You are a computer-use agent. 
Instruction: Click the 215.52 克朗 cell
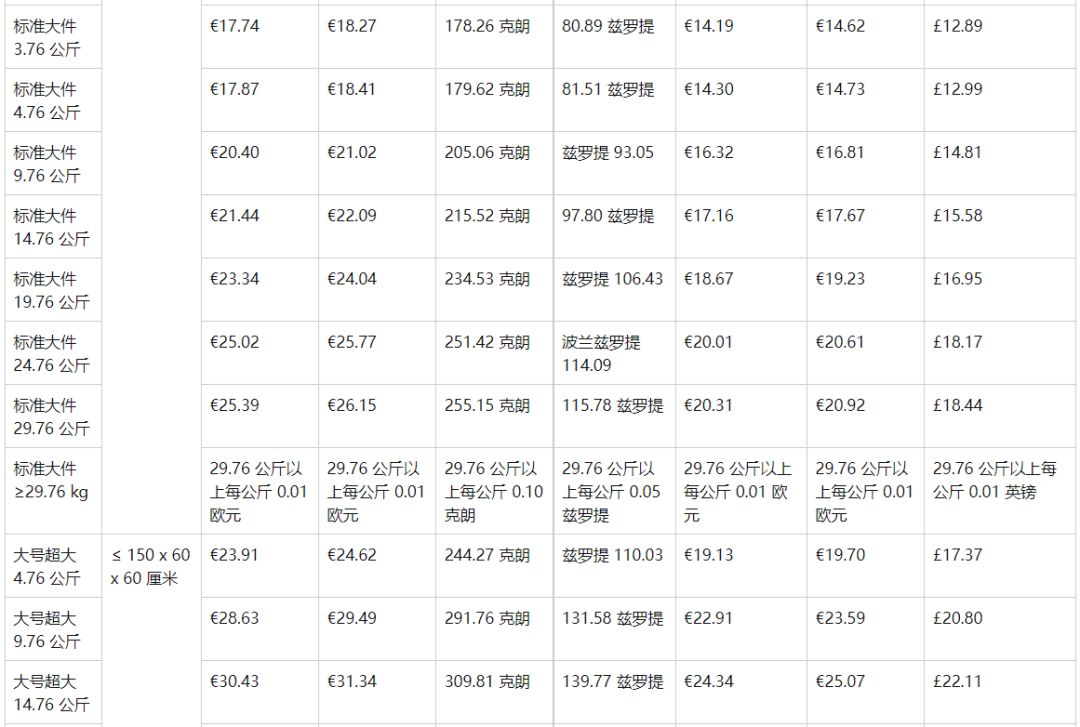pos(487,216)
